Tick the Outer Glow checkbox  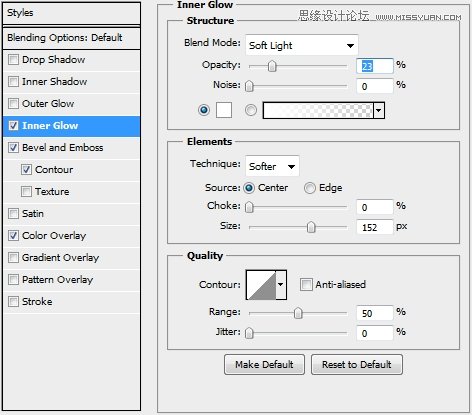click(x=13, y=103)
